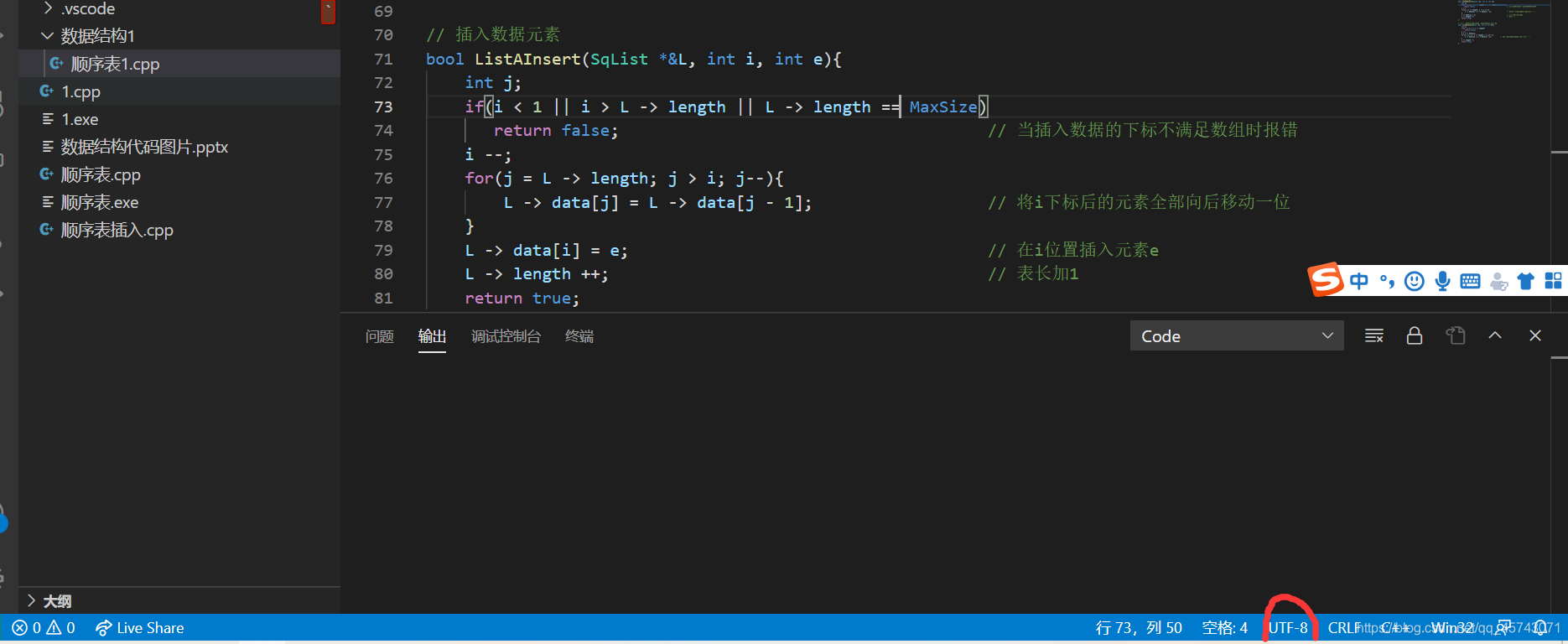Viewport: 1568px width, 644px height.
Task: Open the Code output channel dropdown
Action: [1237, 336]
